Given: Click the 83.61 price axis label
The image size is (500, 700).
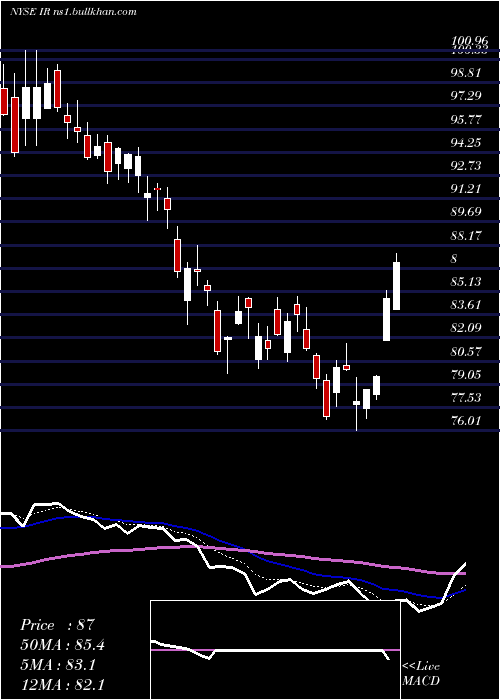Looking at the screenshot, I should (466, 305).
